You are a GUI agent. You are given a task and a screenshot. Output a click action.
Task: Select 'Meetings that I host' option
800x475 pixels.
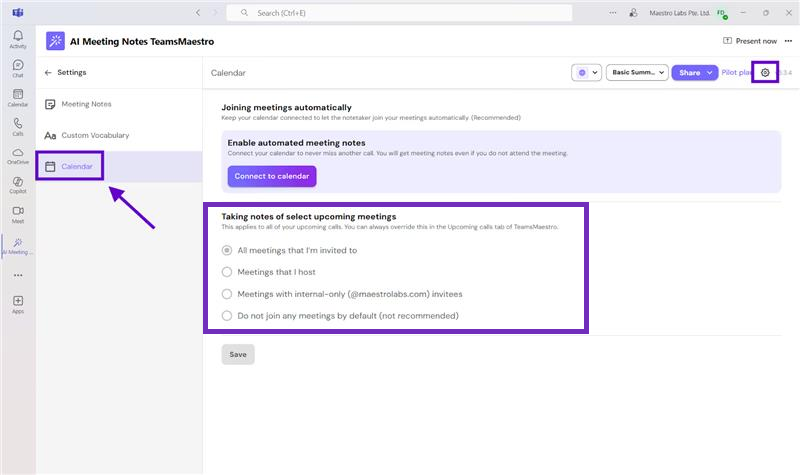click(227, 272)
